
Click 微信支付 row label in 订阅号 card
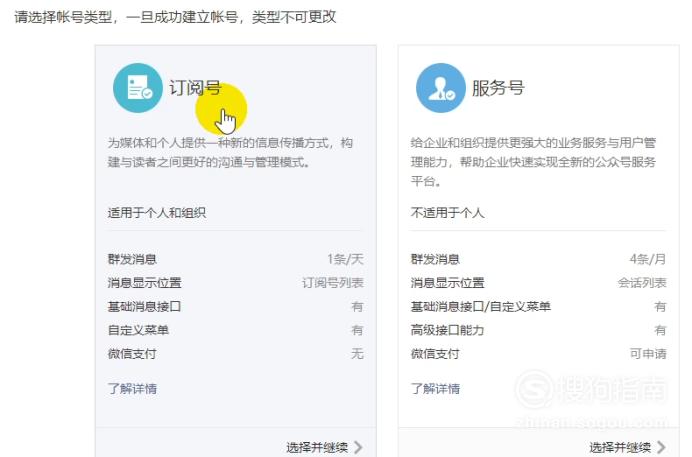[132, 353]
